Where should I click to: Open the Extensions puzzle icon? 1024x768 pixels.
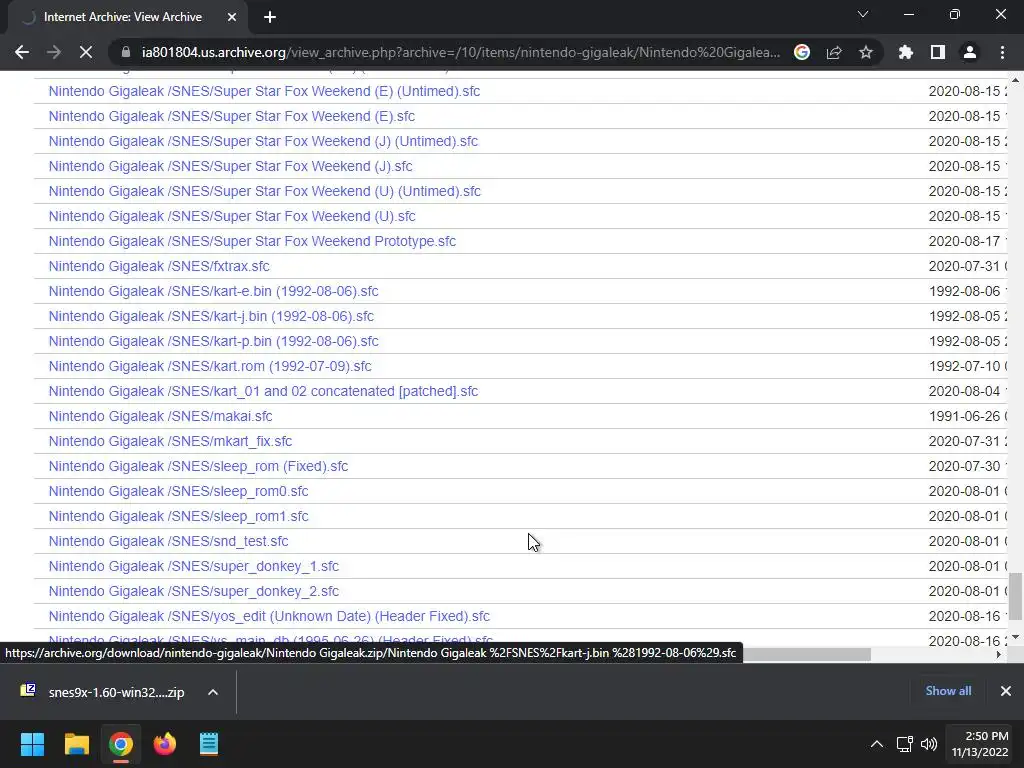pyautogui.click(x=906, y=52)
